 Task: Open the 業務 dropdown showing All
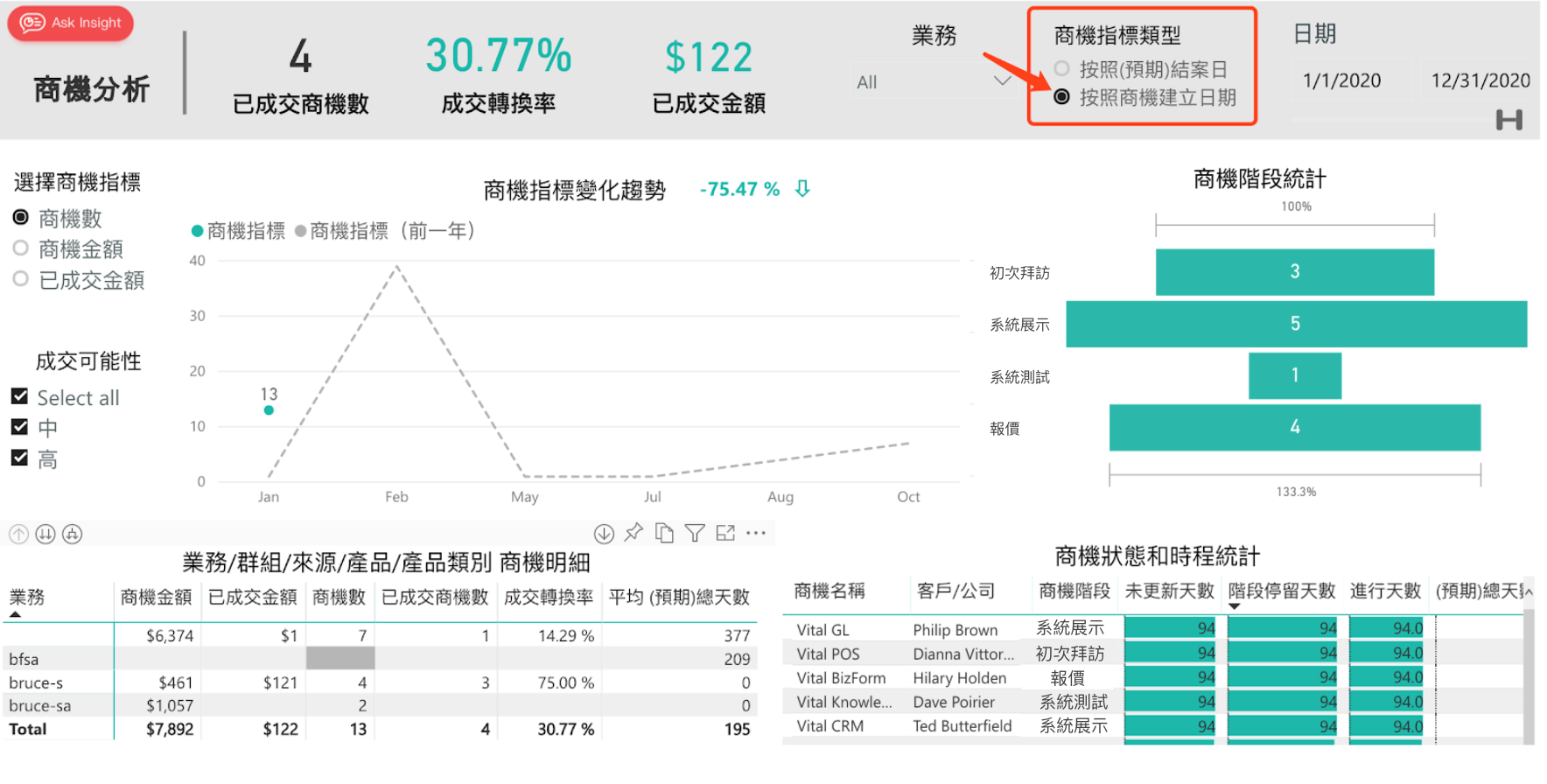pyautogui.click(x=933, y=81)
